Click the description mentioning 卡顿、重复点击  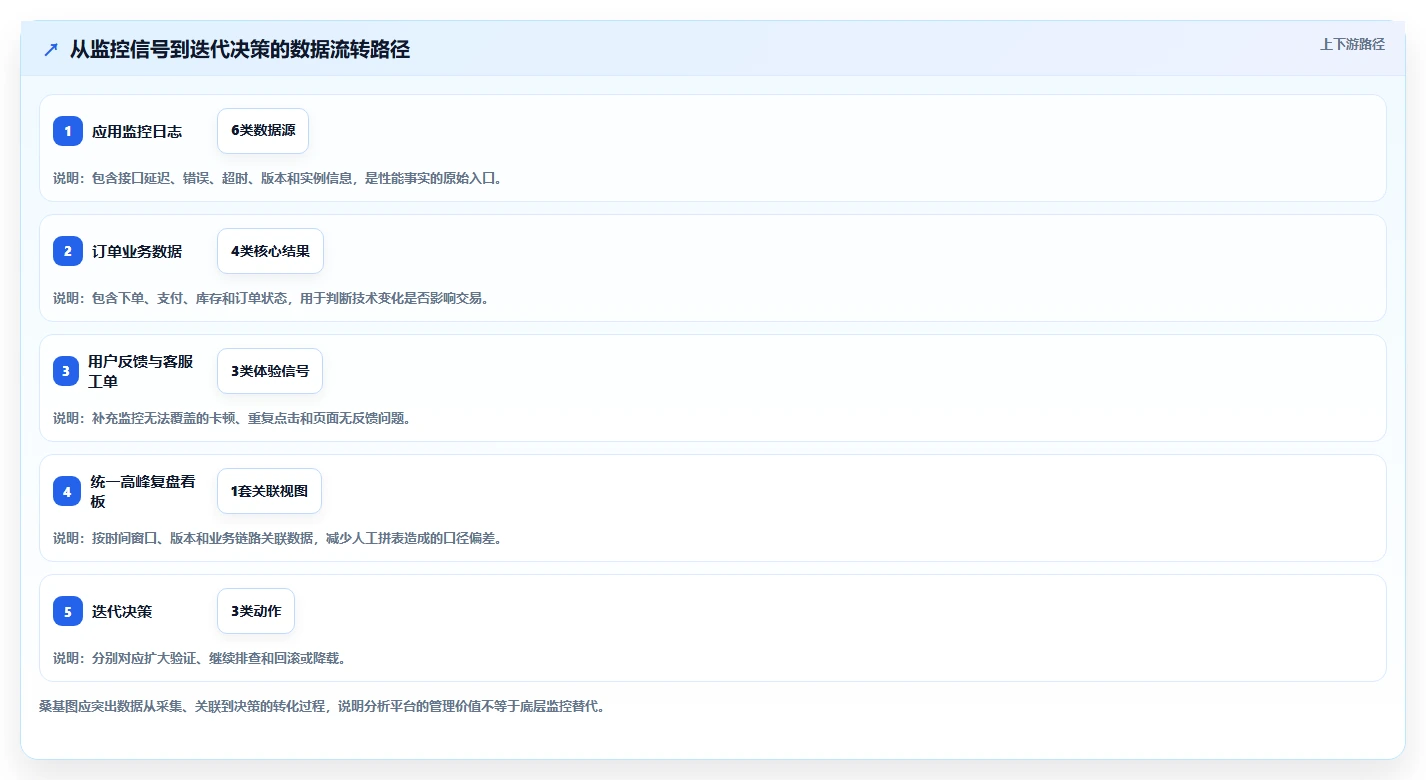pos(232,418)
